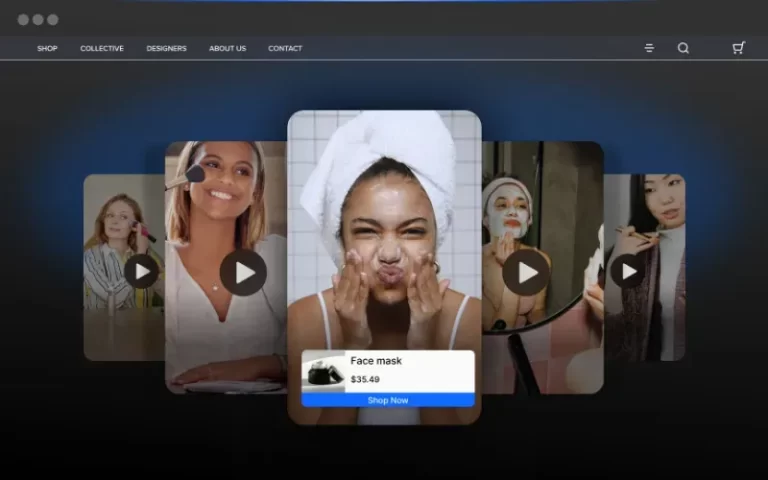Click the center video of woman in towel
768x480 pixels.
click(384, 220)
